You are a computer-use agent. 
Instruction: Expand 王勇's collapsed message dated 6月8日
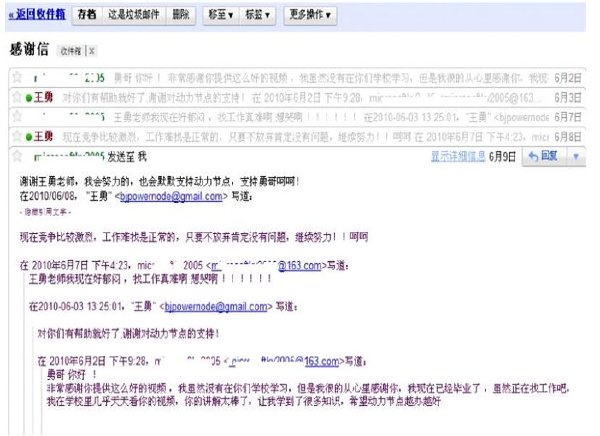(x=297, y=136)
